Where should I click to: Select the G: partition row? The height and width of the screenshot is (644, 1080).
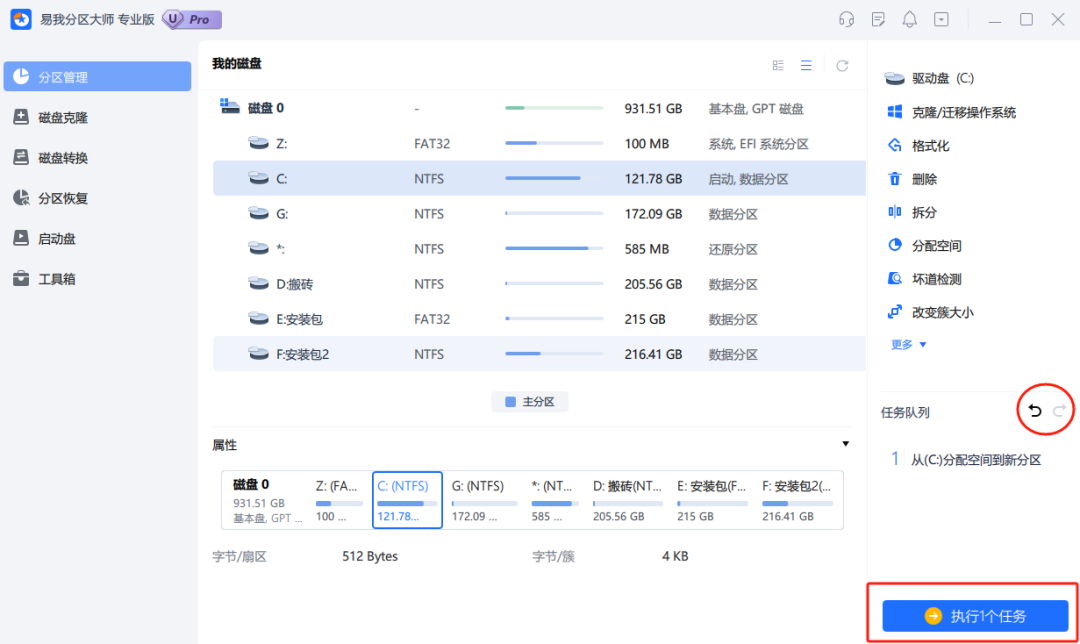click(x=539, y=214)
